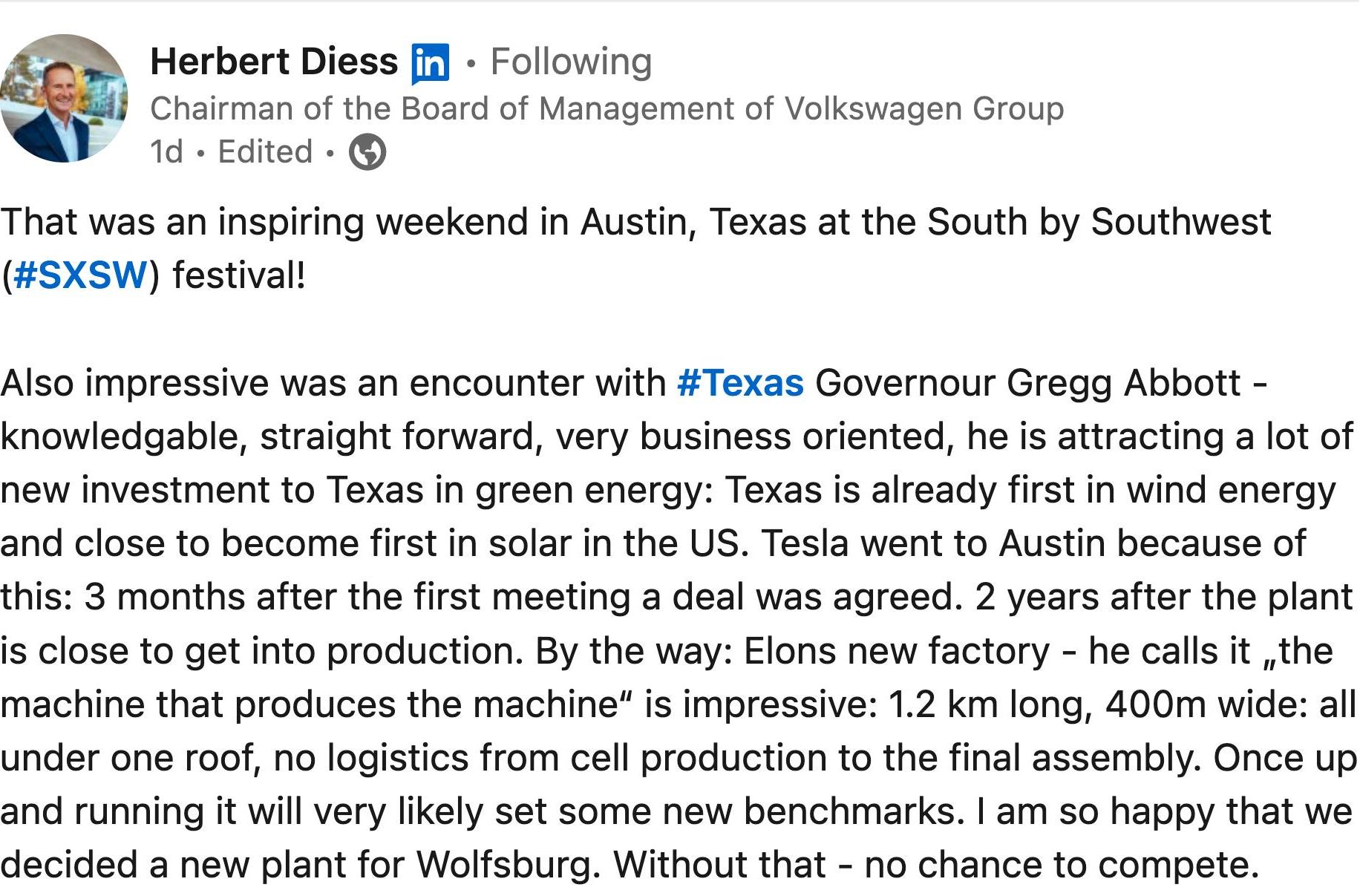Click the quoted phrase 'machine that produces the machine'

310,704
